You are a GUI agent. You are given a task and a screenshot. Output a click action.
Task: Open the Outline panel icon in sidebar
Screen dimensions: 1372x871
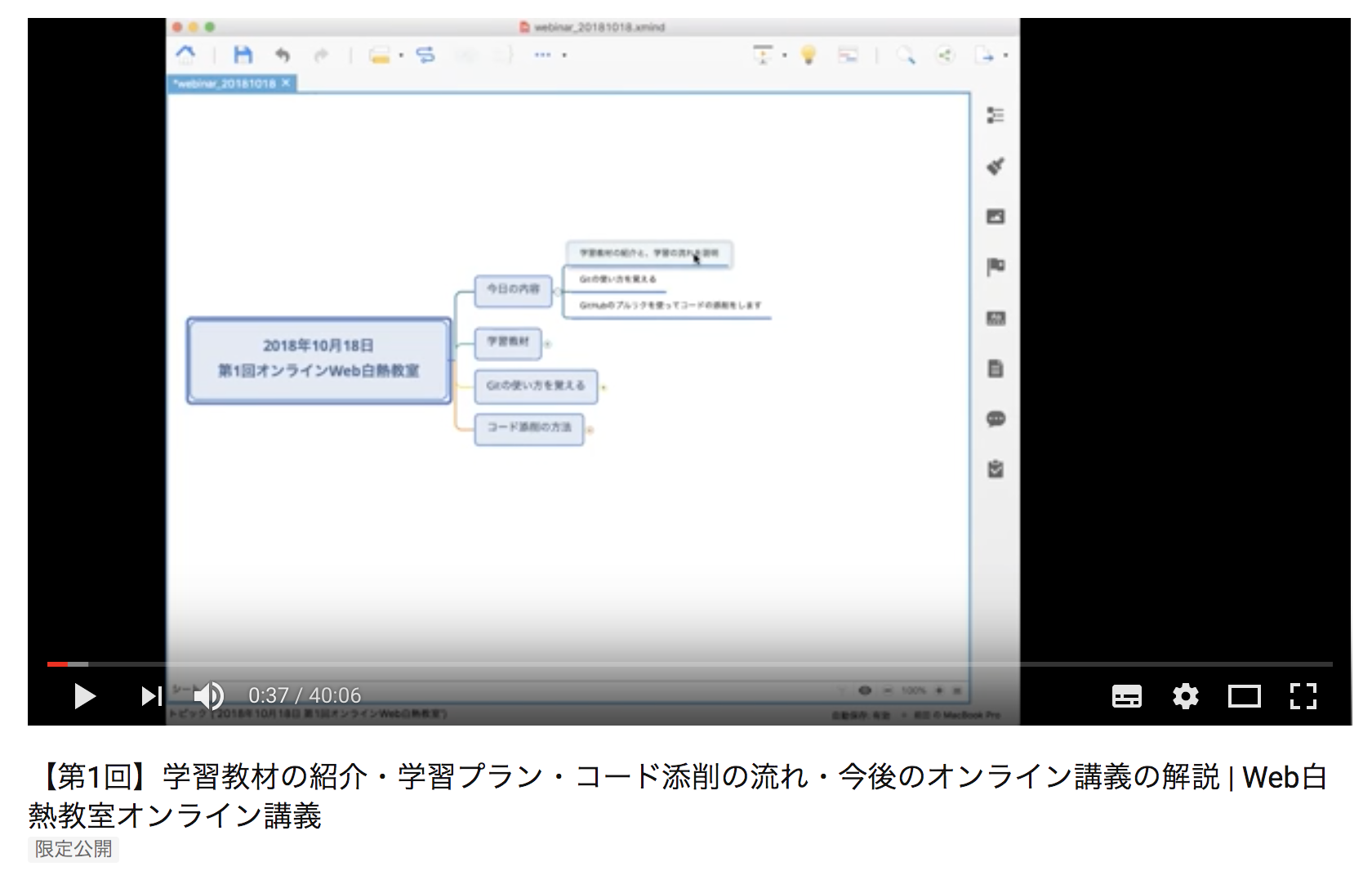[x=996, y=115]
